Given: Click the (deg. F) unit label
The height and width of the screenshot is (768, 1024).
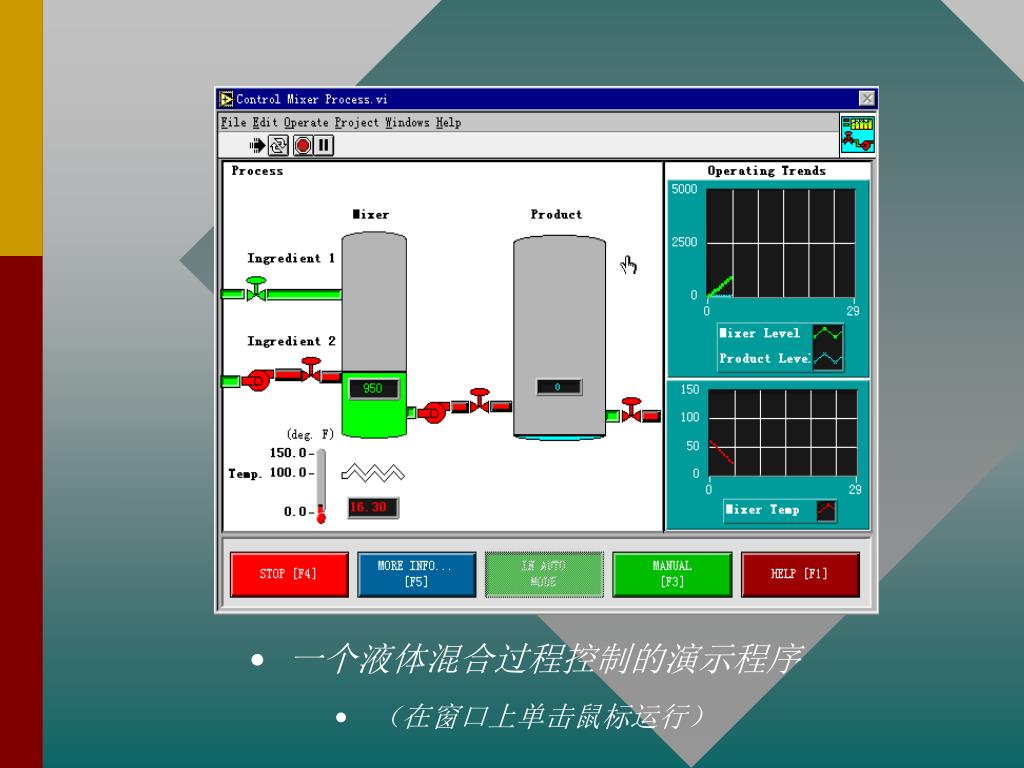Looking at the screenshot, I should 310,434.
